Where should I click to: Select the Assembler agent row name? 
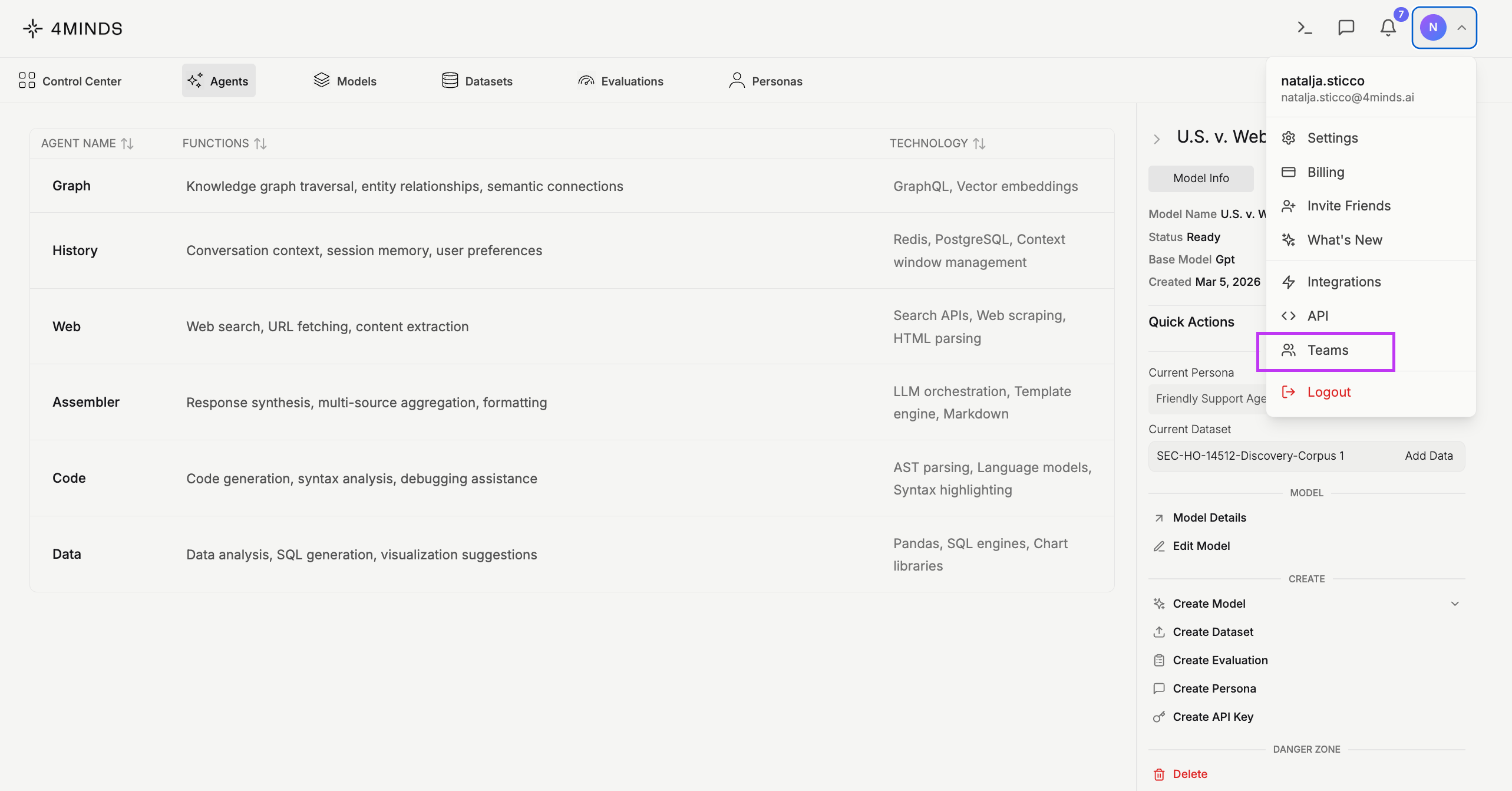86,402
